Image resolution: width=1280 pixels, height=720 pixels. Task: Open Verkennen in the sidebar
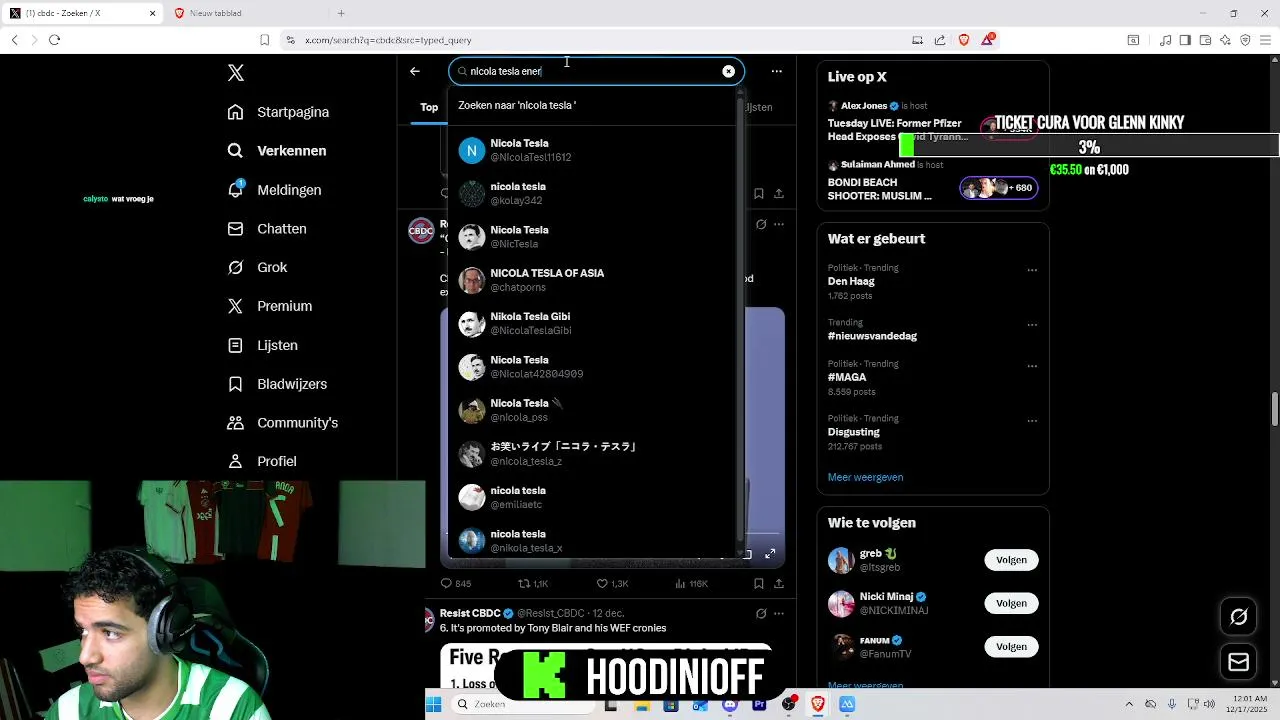[277, 151]
